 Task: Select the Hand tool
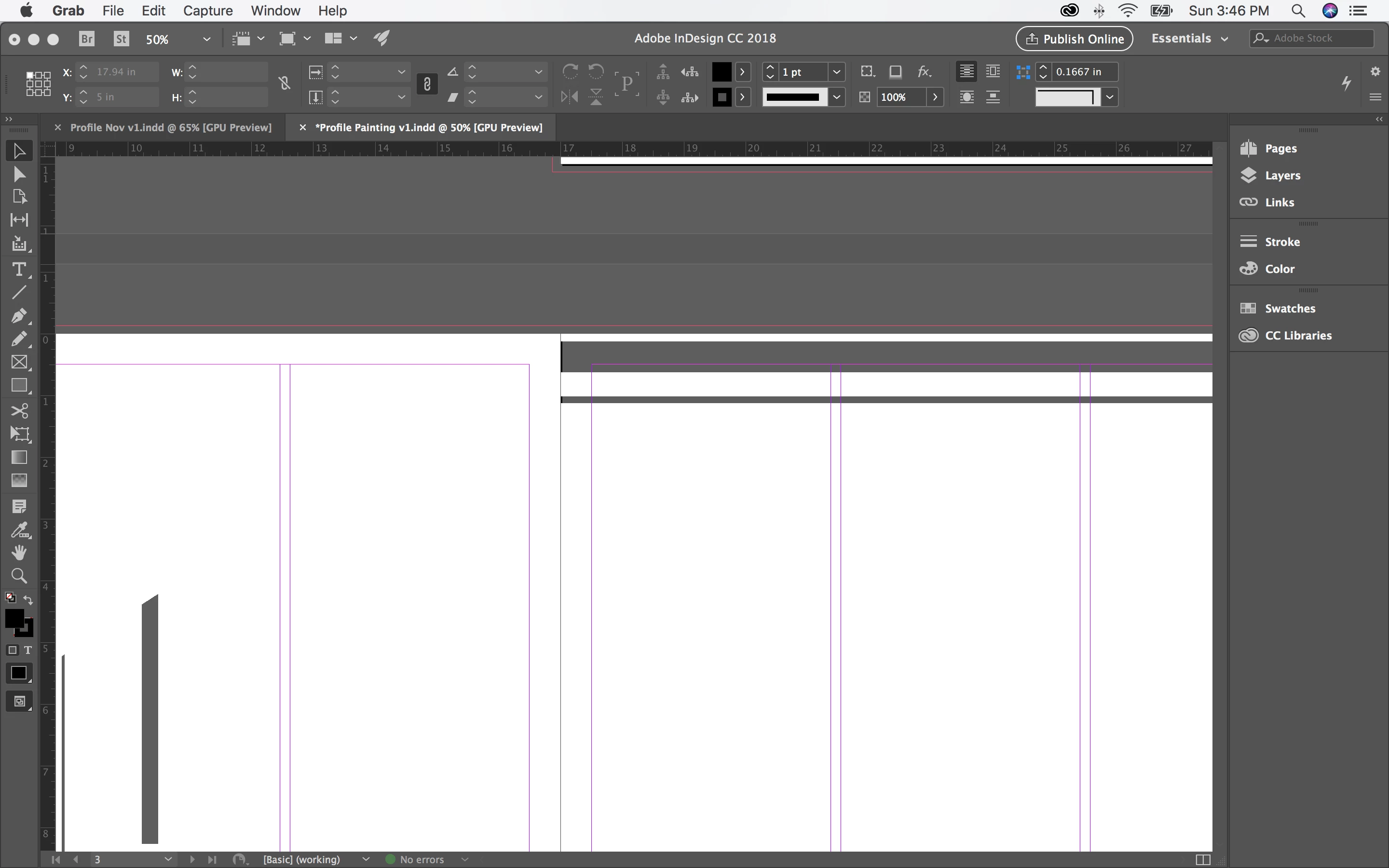(19, 552)
